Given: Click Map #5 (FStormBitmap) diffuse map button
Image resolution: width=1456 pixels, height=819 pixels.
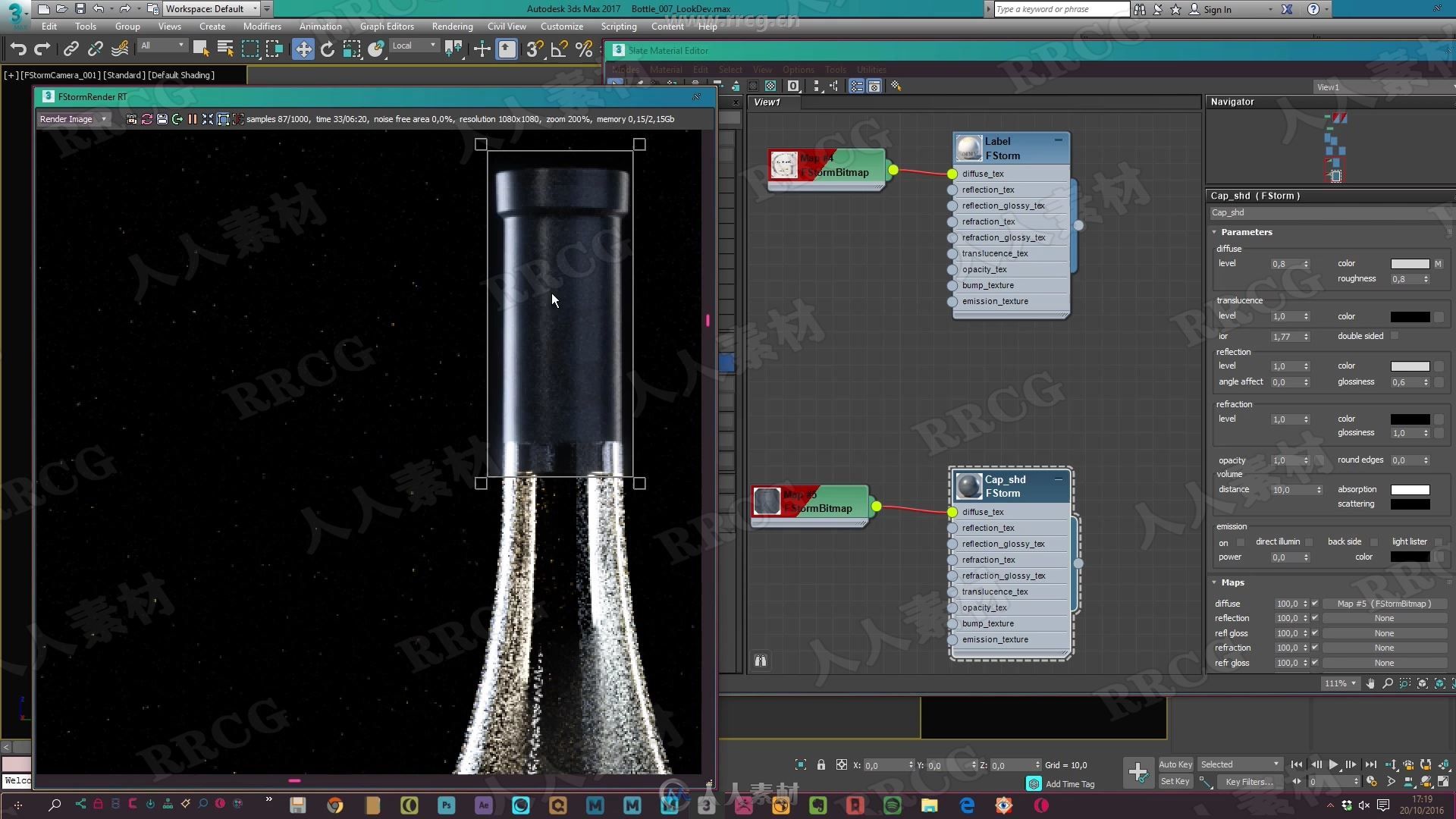Looking at the screenshot, I should click(x=1384, y=604).
